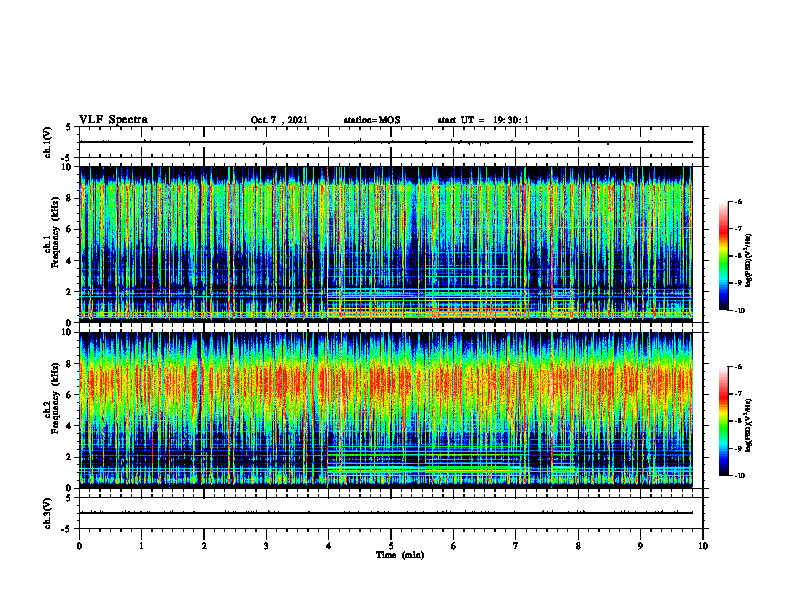The image size is (792, 612).
Task: Click the time axis tick label "2"
Action: pyautogui.click(x=204, y=546)
